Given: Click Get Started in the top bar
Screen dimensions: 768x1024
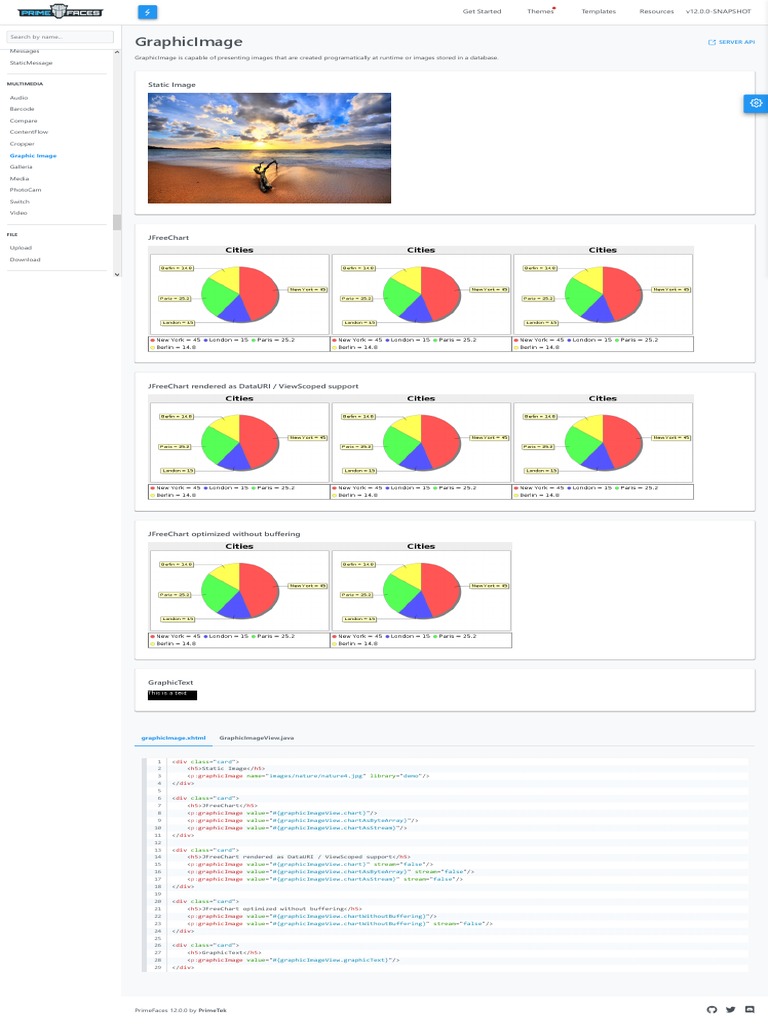Looking at the screenshot, I should (x=482, y=11).
